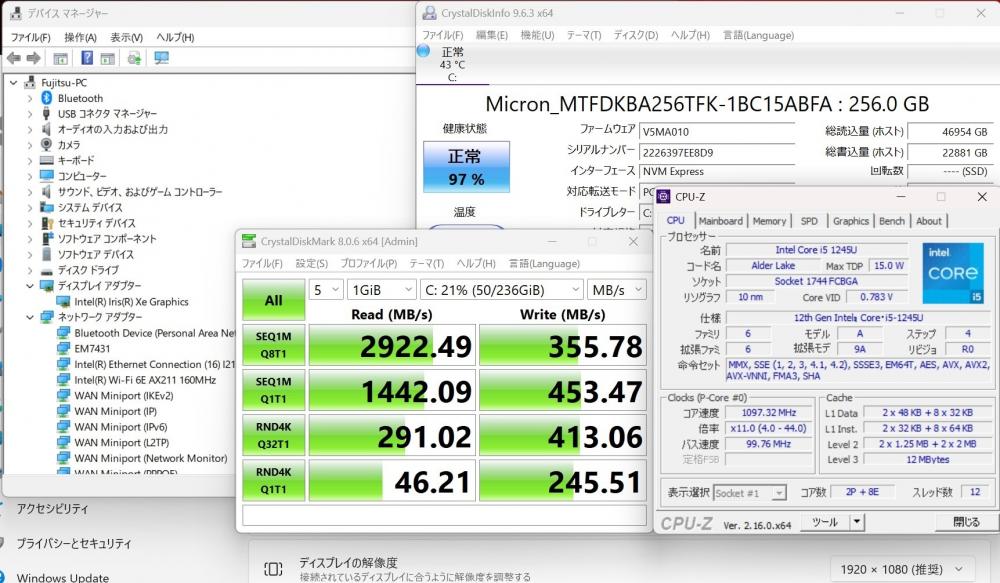This screenshot has height=583, width=1000.
Task: Expand the オーディオの入力および出力 node
Action: tap(30, 129)
